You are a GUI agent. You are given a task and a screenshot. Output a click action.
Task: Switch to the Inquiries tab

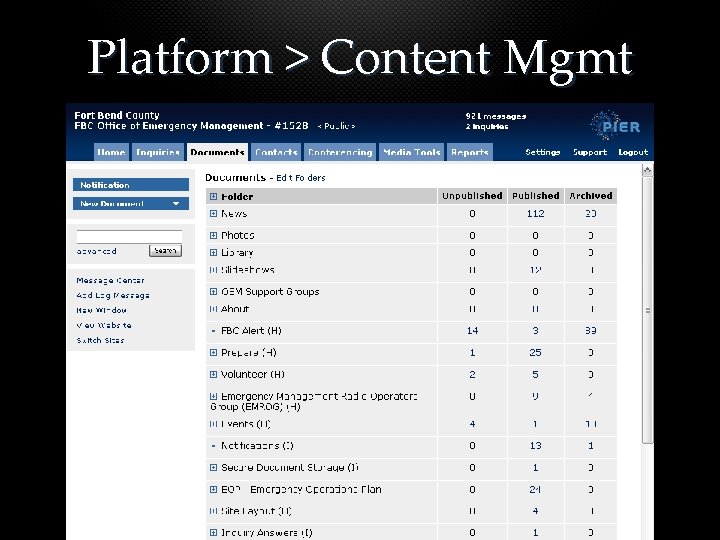(x=158, y=152)
